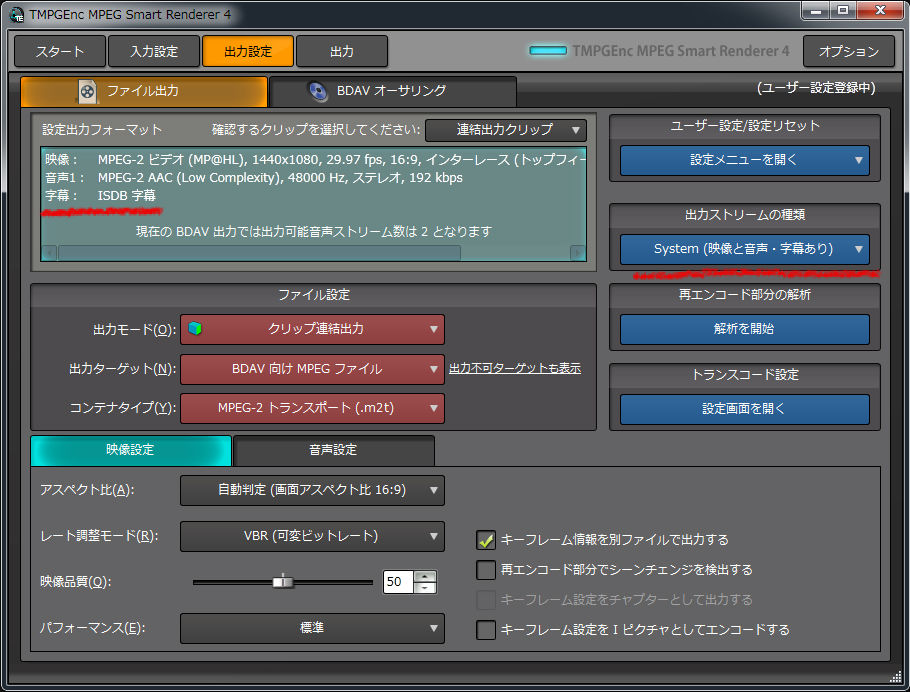Viewport: 910px width, 692px height.
Task: Select the ファイル出力 tab
Action: pyautogui.click(x=144, y=91)
